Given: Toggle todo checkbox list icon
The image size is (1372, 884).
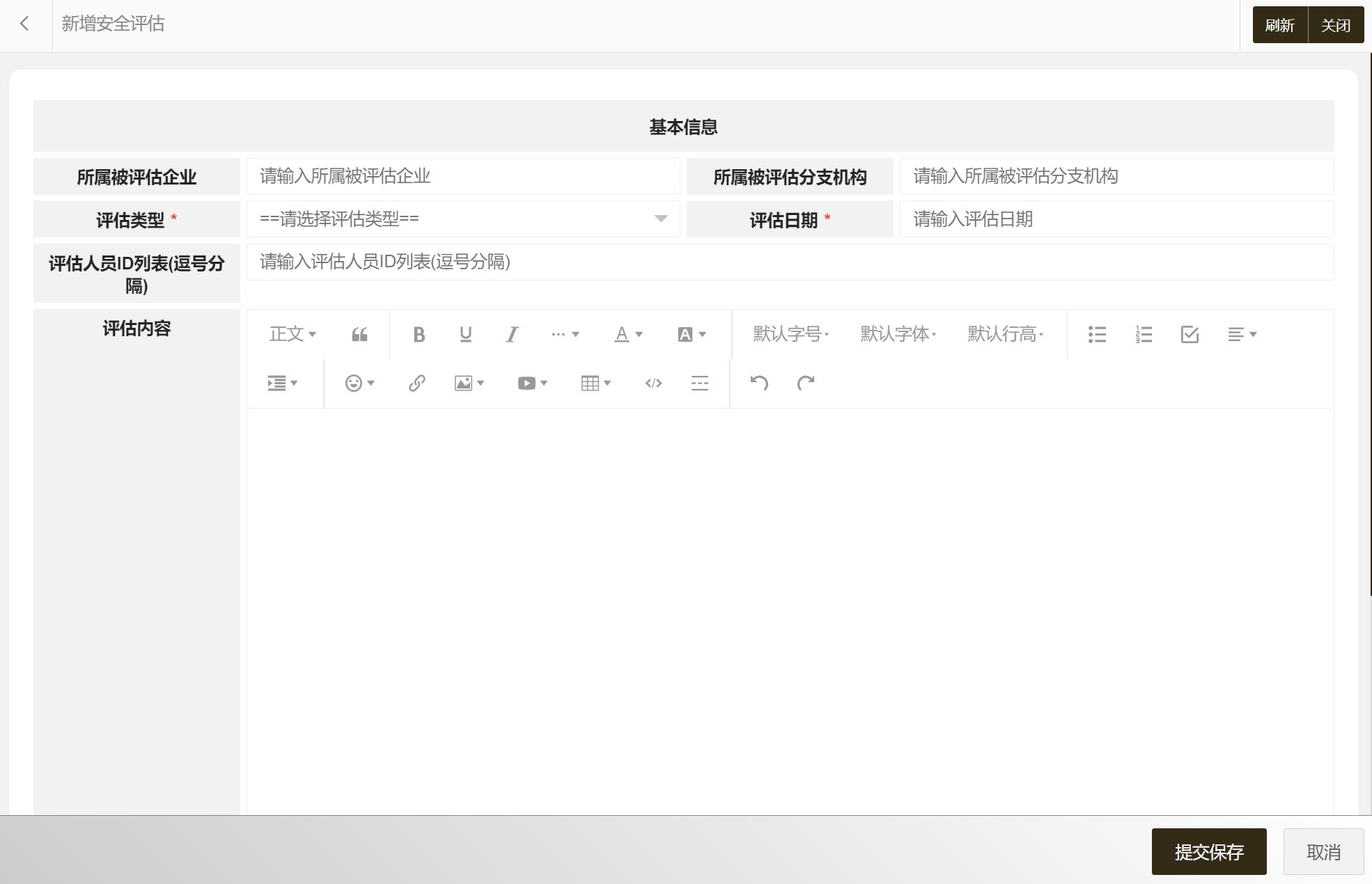Looking at the screenshot, I should (x=1190, y=335).
